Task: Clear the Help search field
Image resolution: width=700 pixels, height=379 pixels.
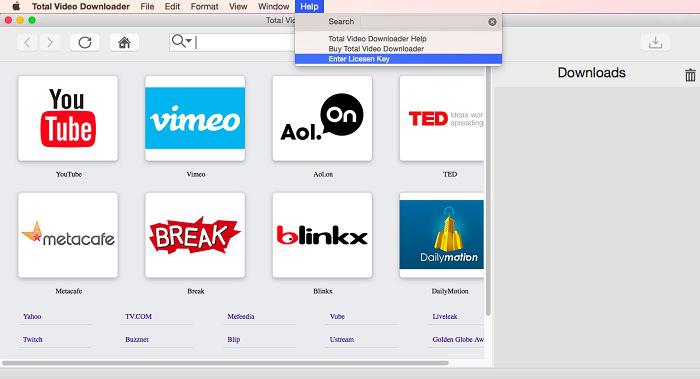Action: click(492, 22)
